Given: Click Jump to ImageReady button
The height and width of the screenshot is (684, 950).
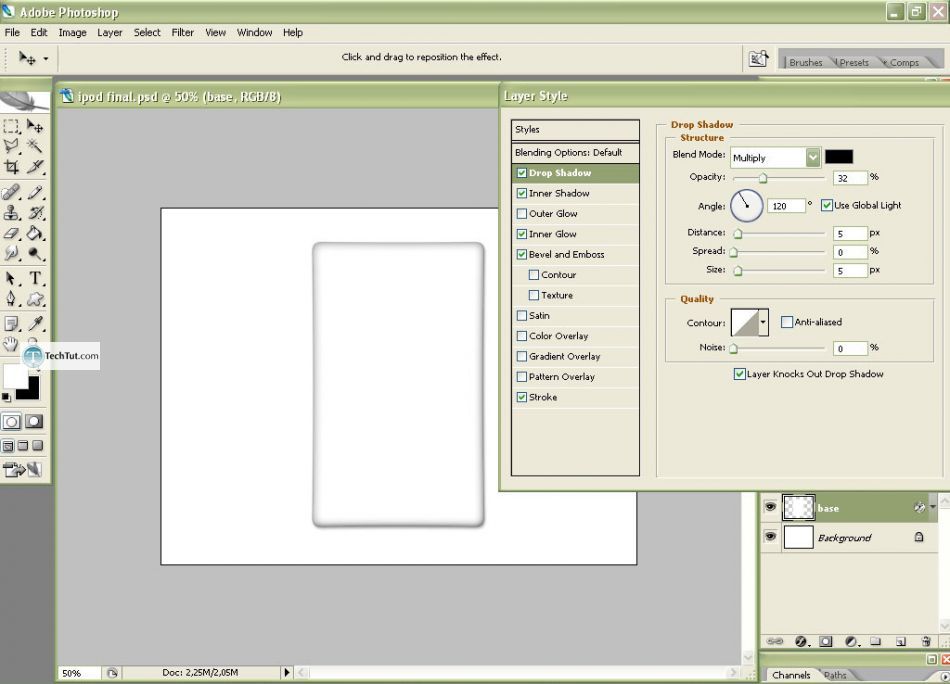Looking at the screenshot, I should (22, 469).
